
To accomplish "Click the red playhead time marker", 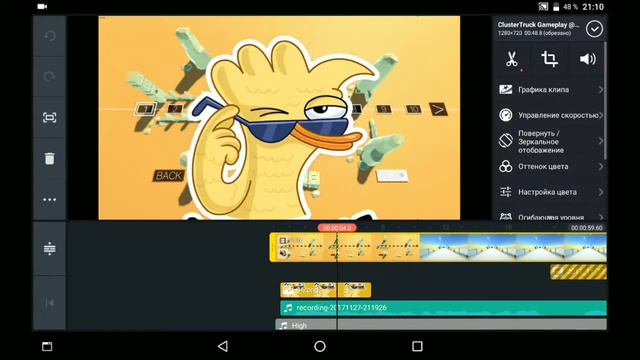I will point(337,228).
